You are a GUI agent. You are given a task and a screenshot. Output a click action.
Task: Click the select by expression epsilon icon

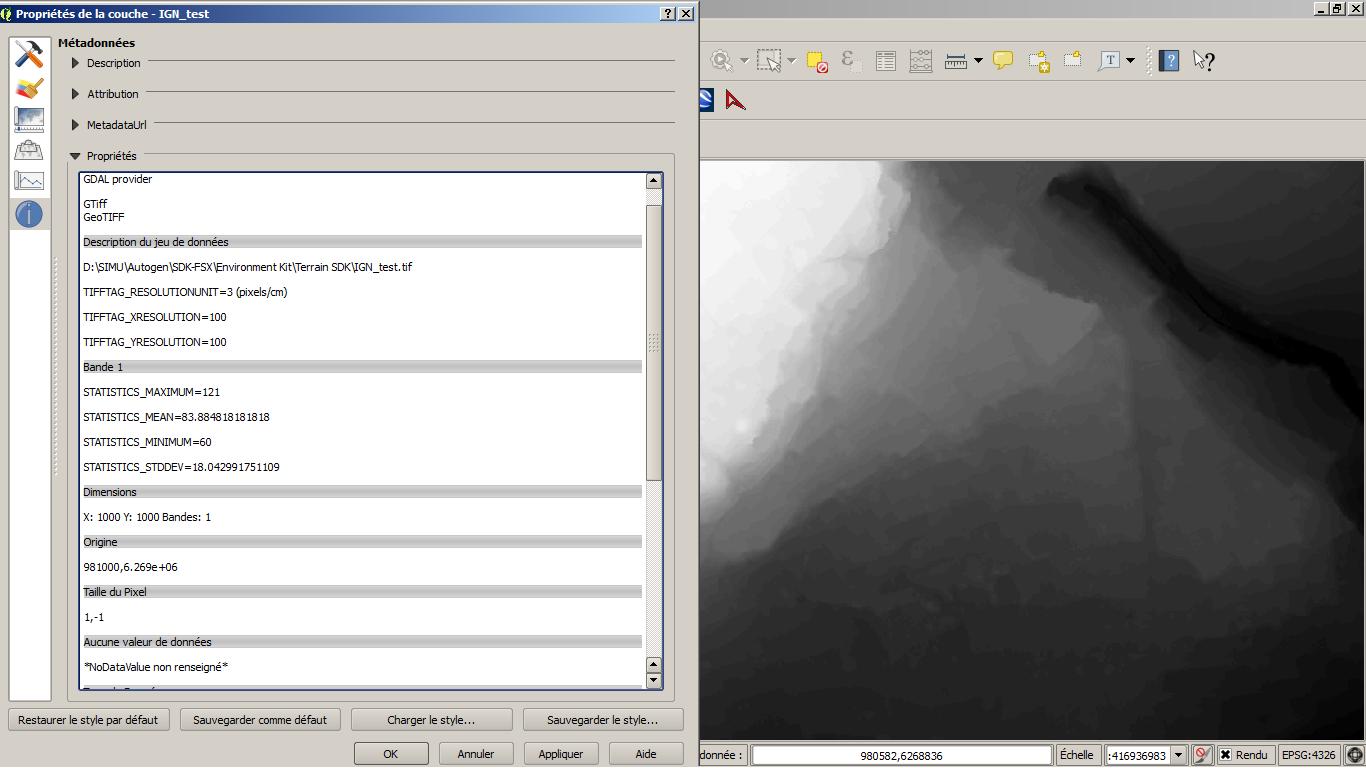pos(851,61)
